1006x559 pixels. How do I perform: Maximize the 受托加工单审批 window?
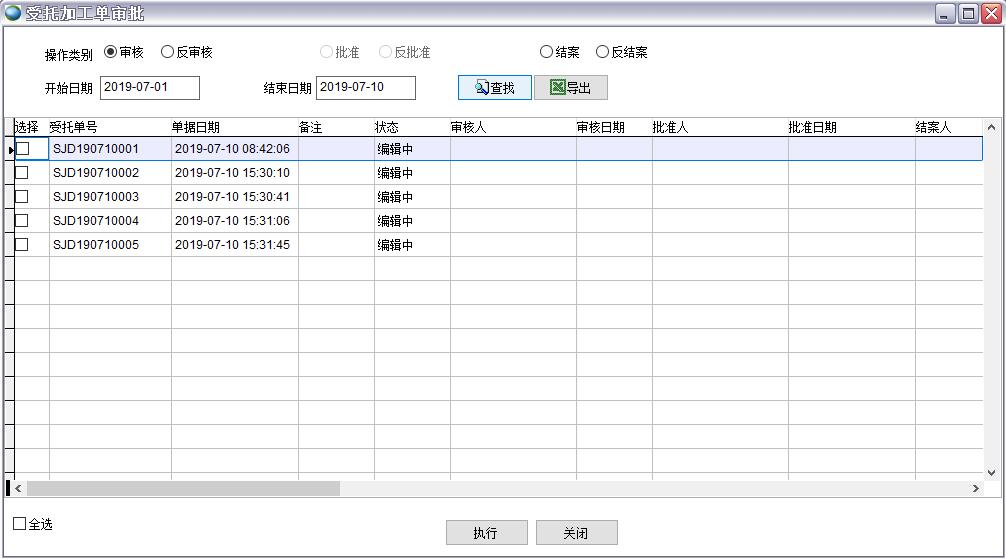click(x=968, y=13)
